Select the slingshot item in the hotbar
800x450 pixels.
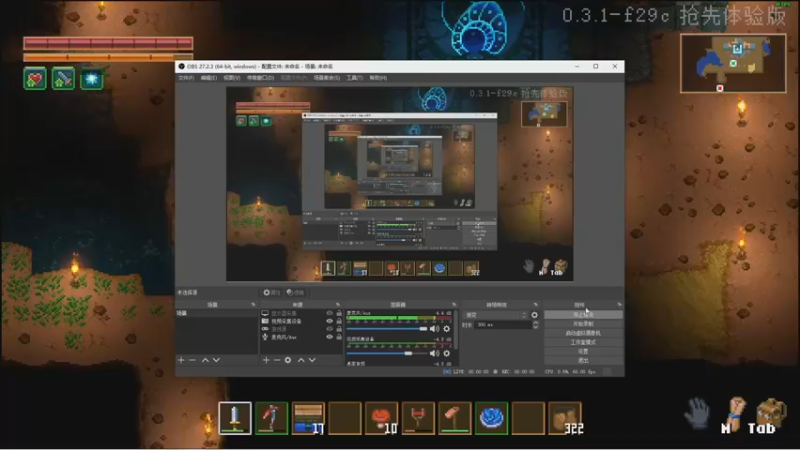click(x=418, y=418)
